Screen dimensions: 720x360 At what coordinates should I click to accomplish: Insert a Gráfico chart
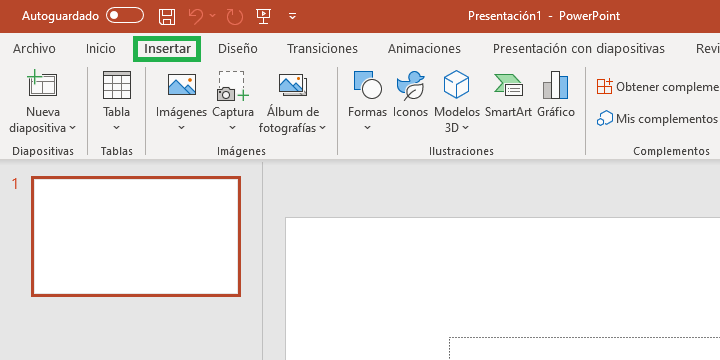tap(556, 95)
